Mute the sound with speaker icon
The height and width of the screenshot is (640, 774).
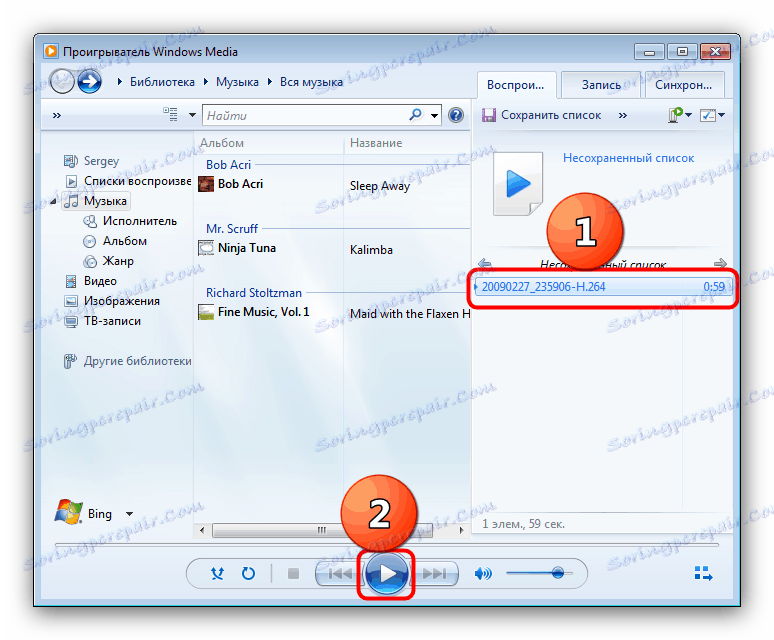point(482,573)
